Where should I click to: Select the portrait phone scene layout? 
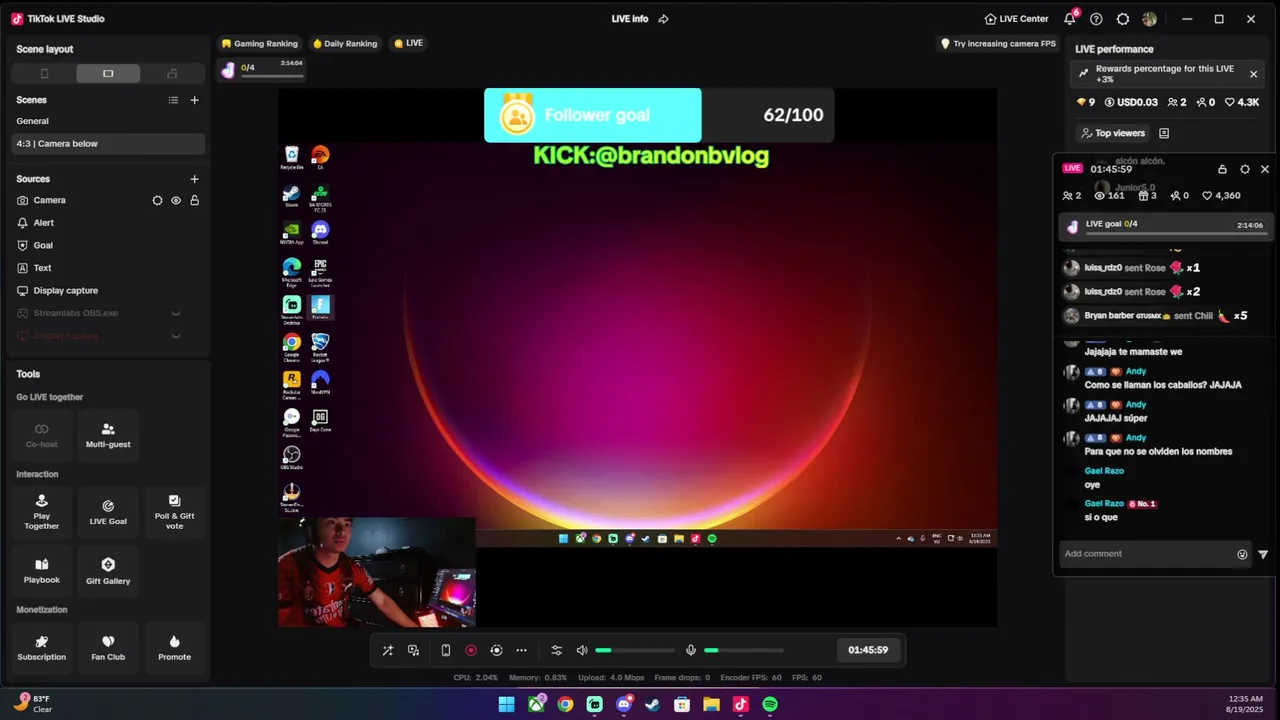44,74
